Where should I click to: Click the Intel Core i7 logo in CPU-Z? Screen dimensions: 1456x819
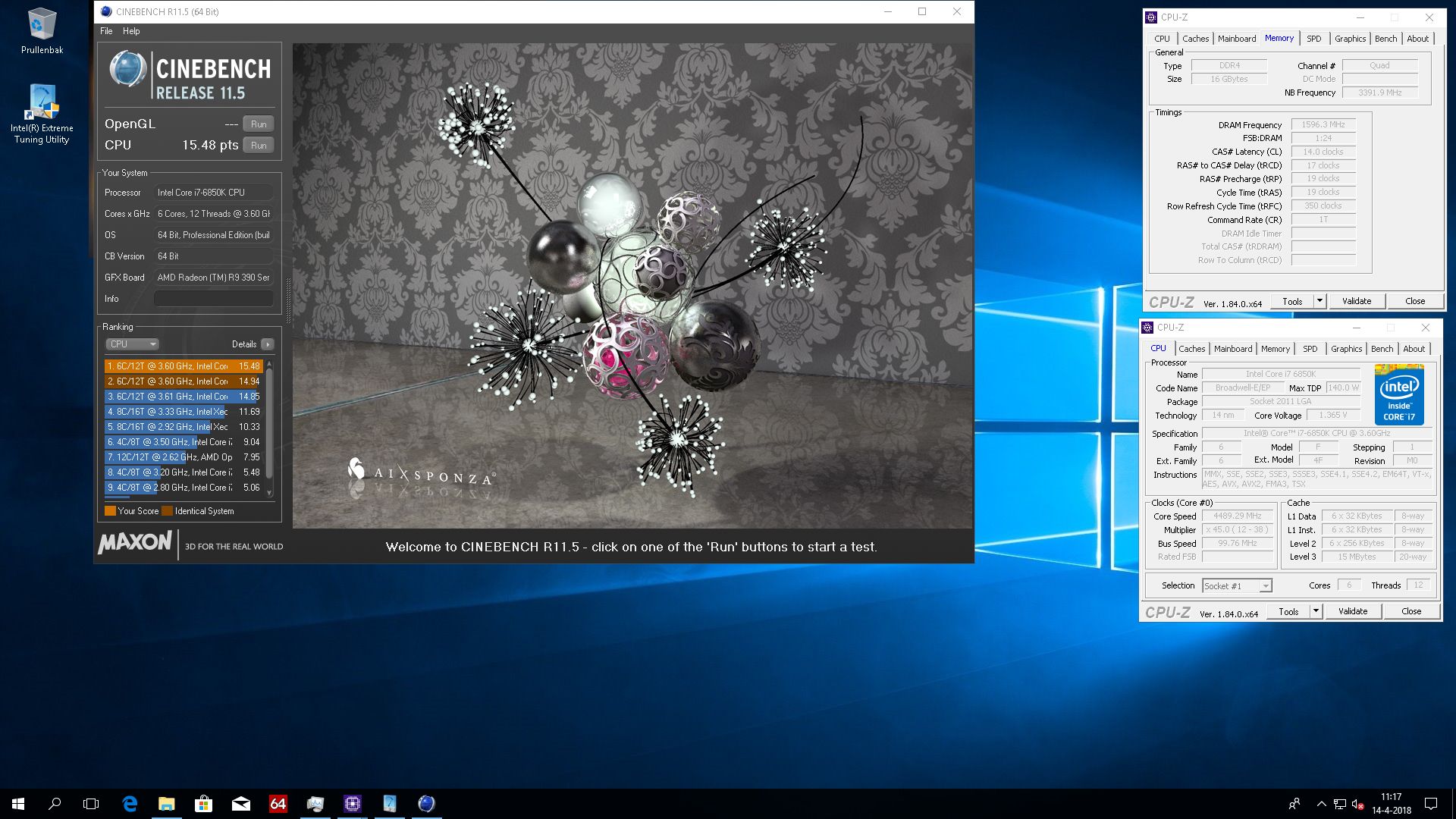click(1399, 394)
